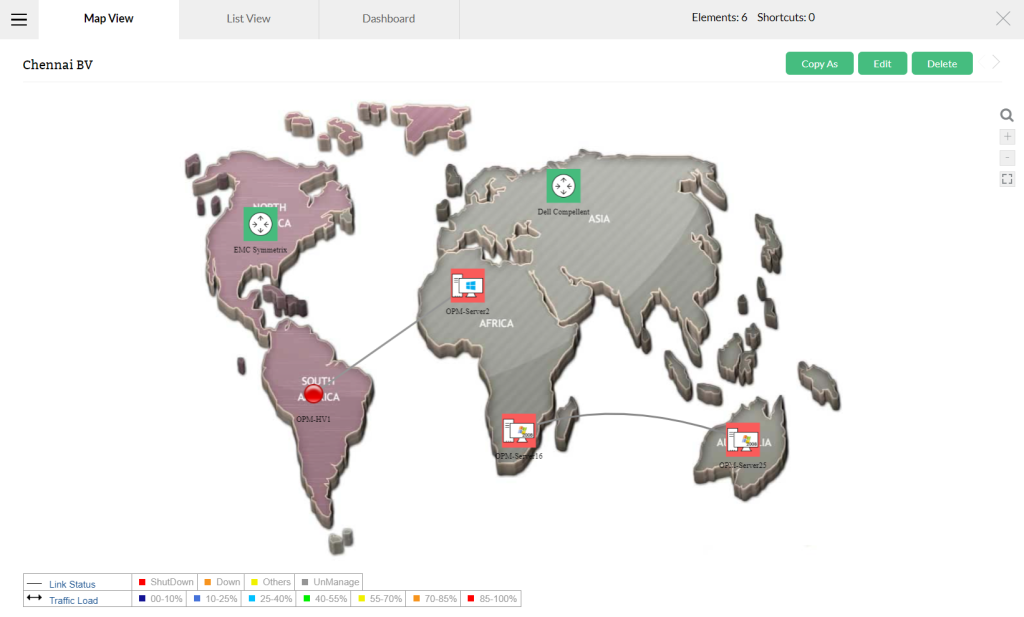The width and height of the screenshot is (1024, 617).
Task: Click the Delete button
Action: [x=942, y=64]
